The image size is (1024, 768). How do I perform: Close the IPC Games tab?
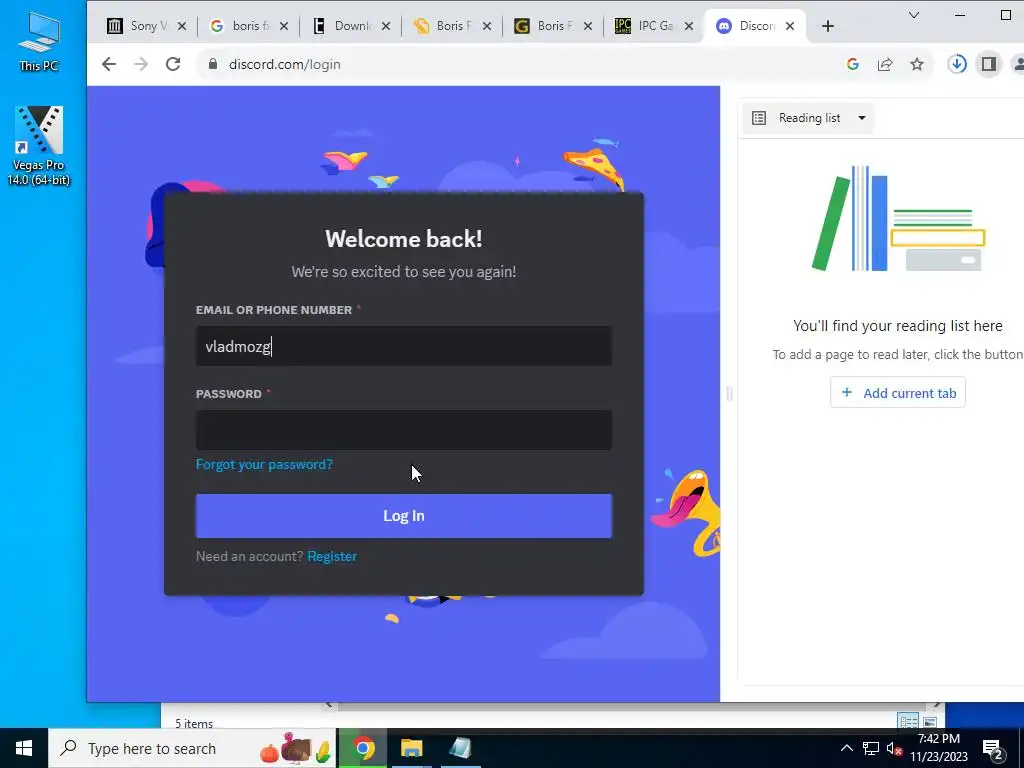coord(688,26)
